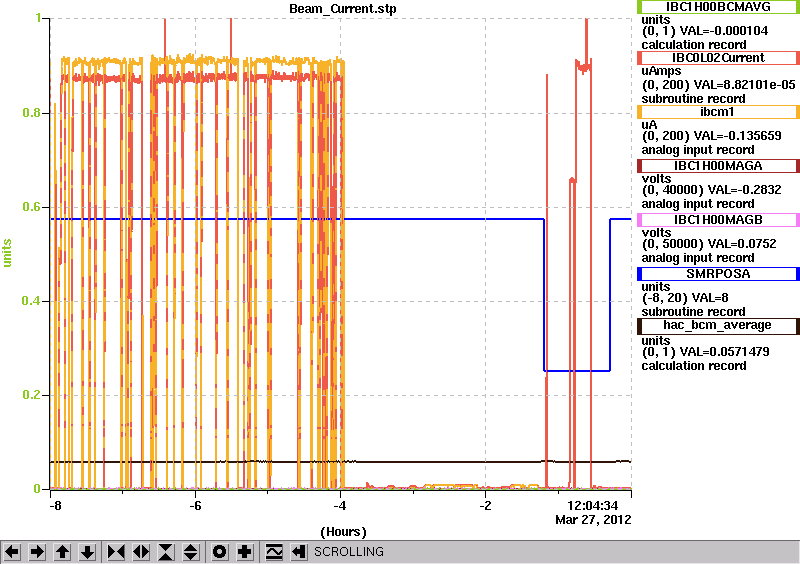Select the IBC1H00MAGB curve legend
The width and height of the screenshot is (800, 564).
pos(718,220)
